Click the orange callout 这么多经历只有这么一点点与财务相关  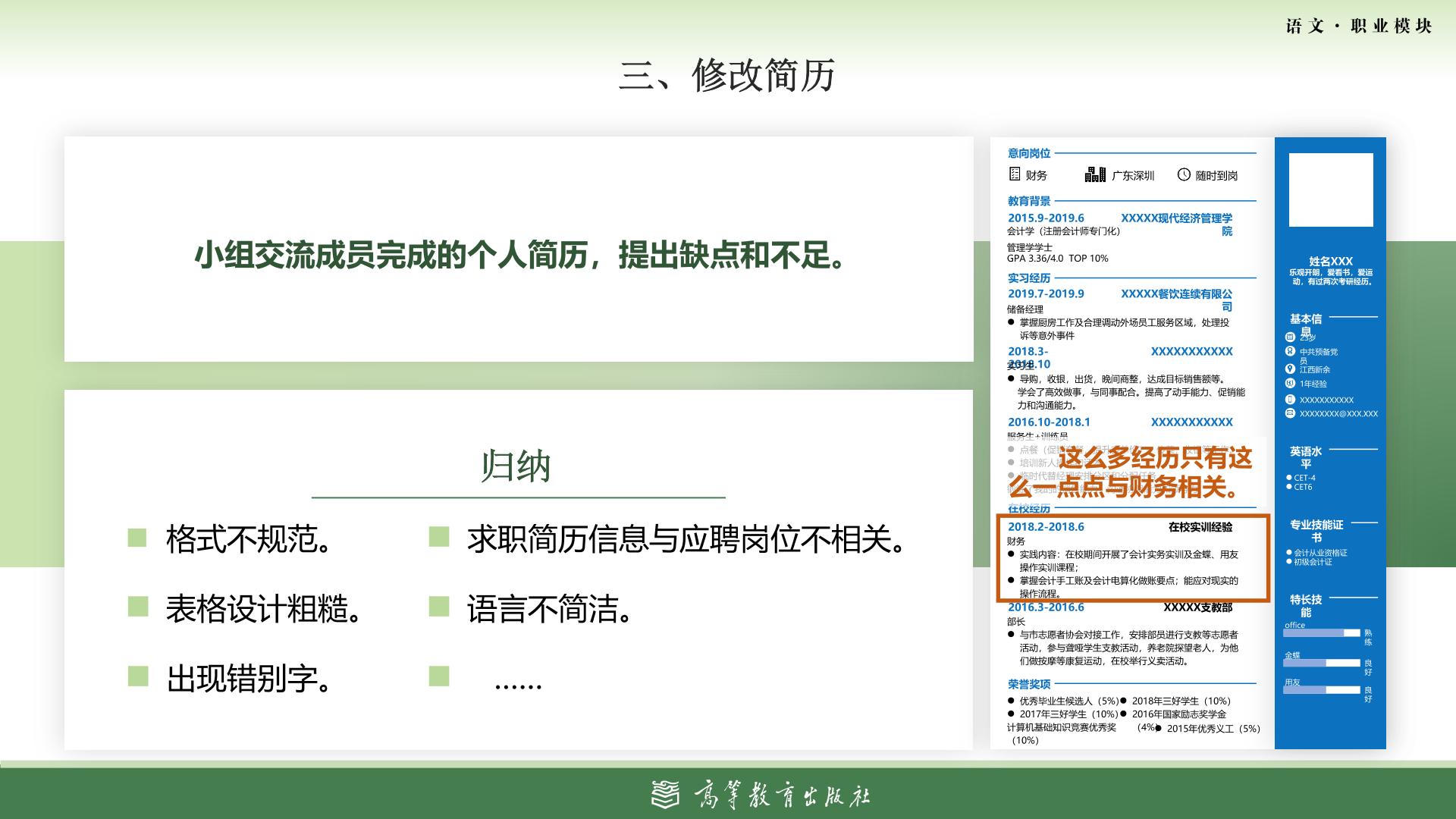pyautogui.click(x=1131, y=472)
